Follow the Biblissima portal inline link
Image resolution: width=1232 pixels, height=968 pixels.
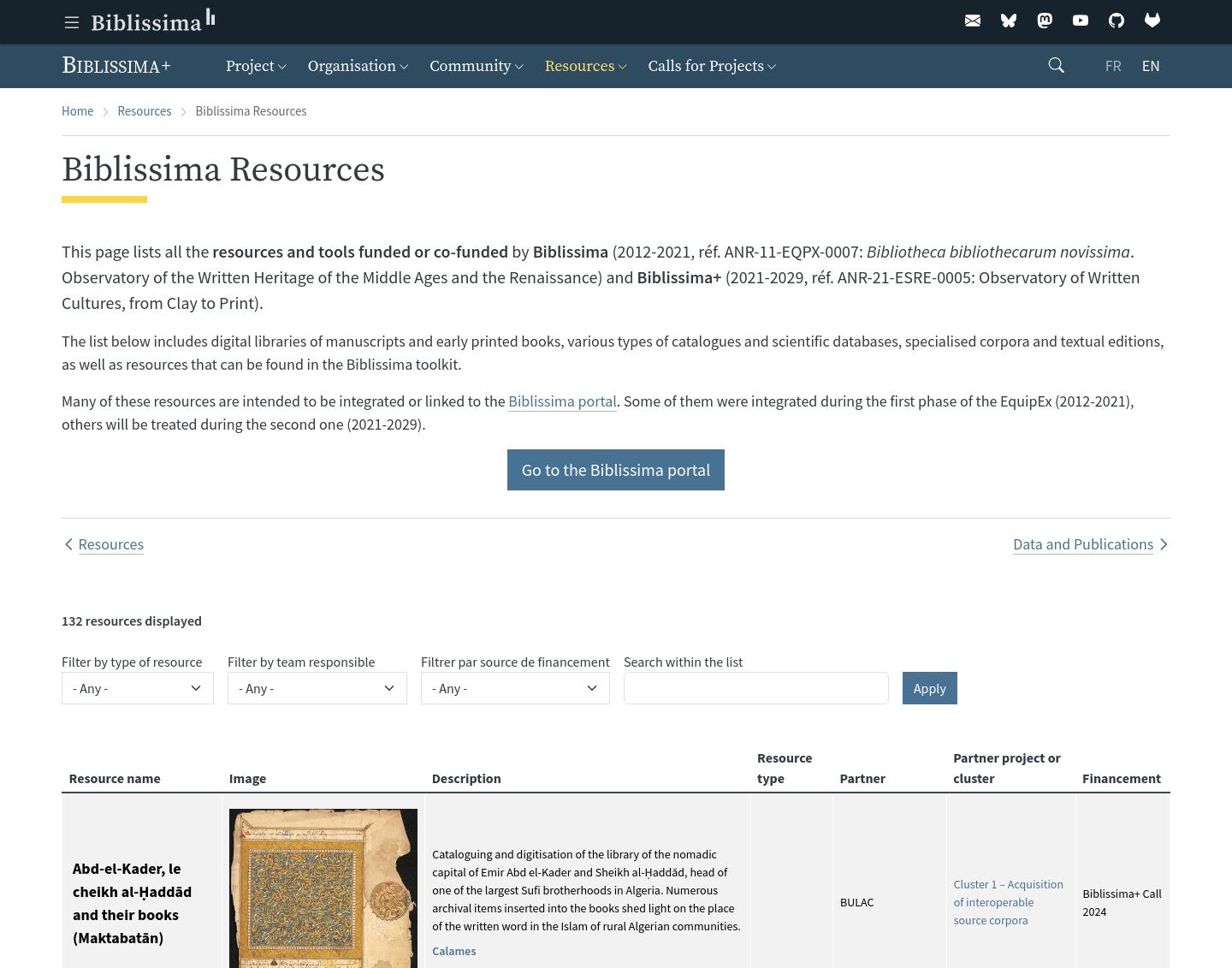(x=562, y=401)
